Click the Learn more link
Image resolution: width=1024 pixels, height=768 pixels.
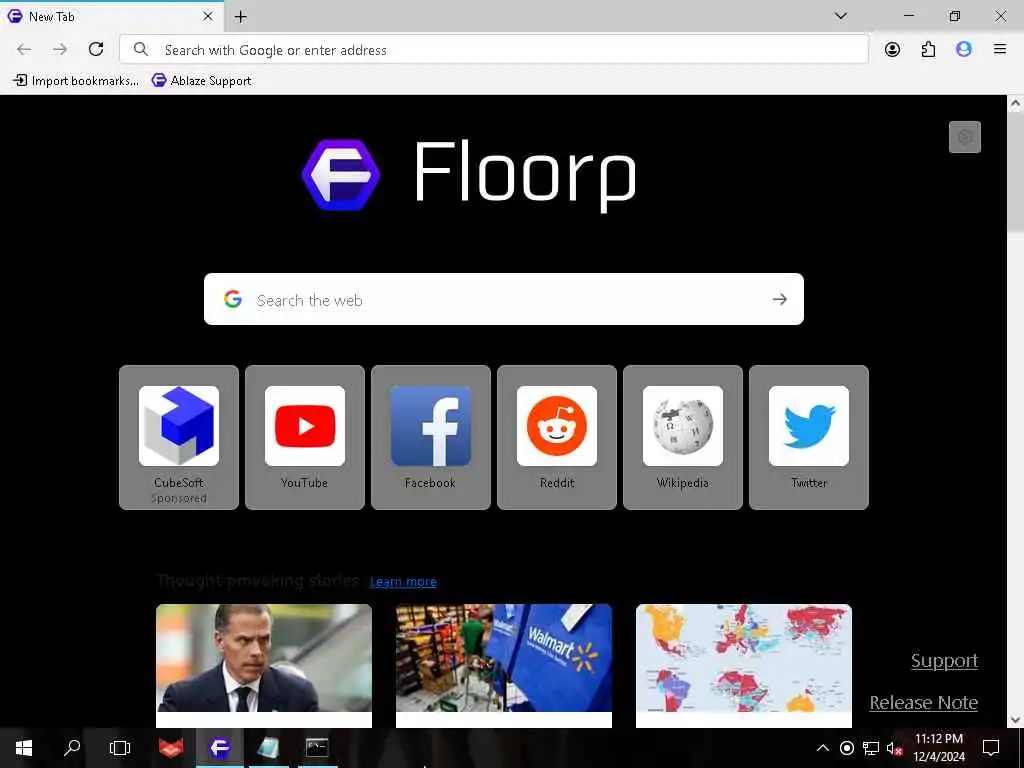[403, 581]
